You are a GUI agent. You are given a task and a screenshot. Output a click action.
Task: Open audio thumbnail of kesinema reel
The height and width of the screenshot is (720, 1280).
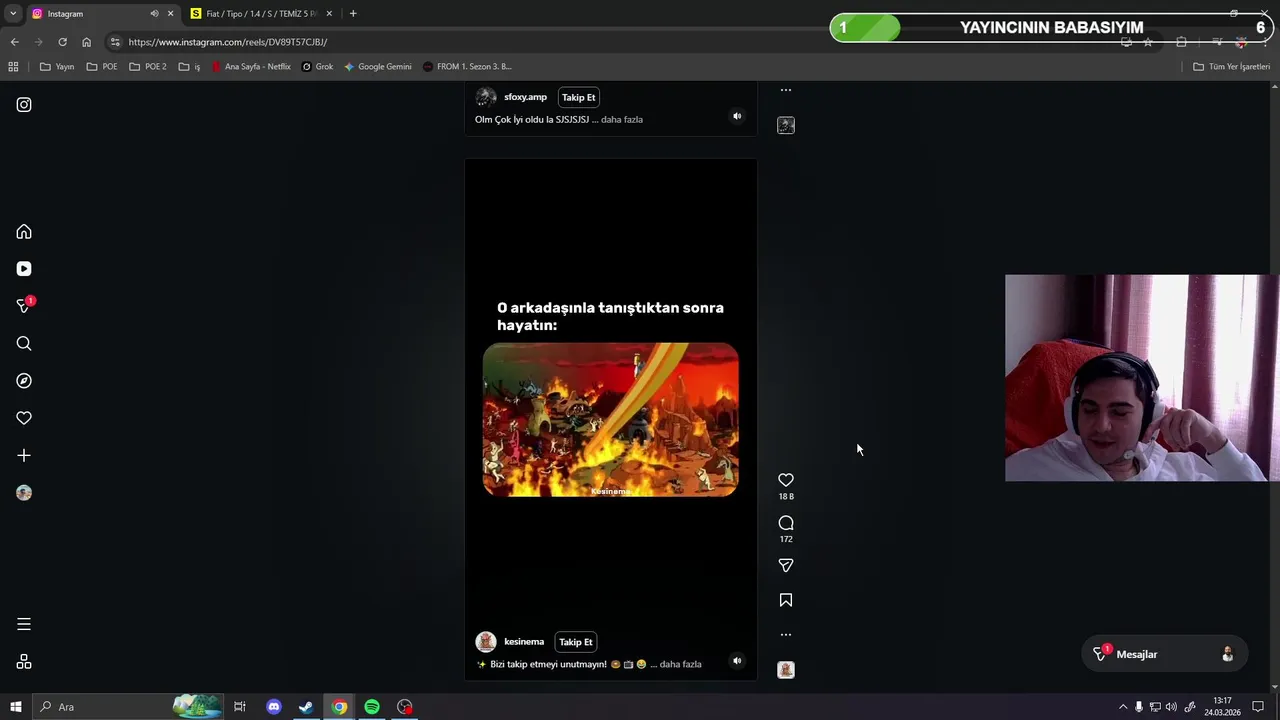click(786, 670)
